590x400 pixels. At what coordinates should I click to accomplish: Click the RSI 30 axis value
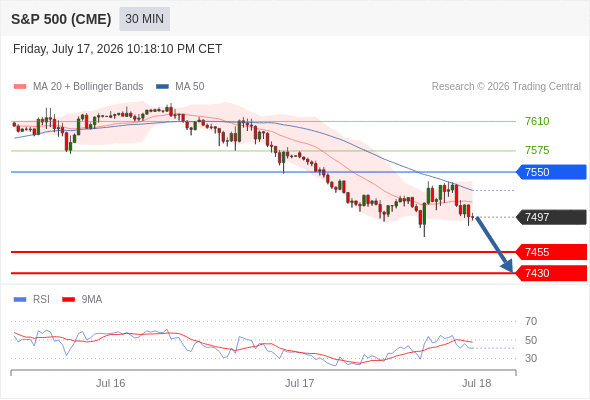[531, 358]
